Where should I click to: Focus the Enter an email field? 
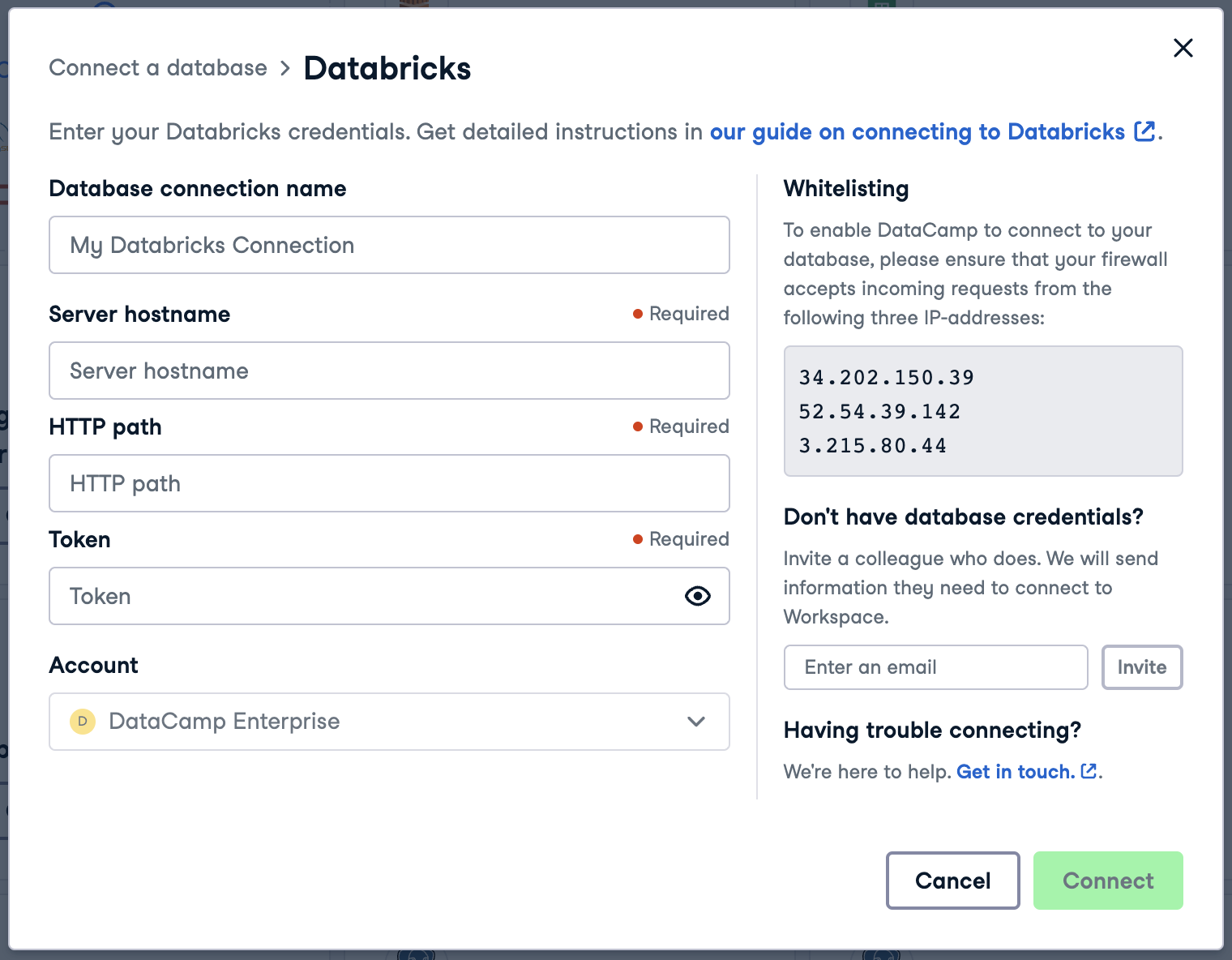click(935, 667)
